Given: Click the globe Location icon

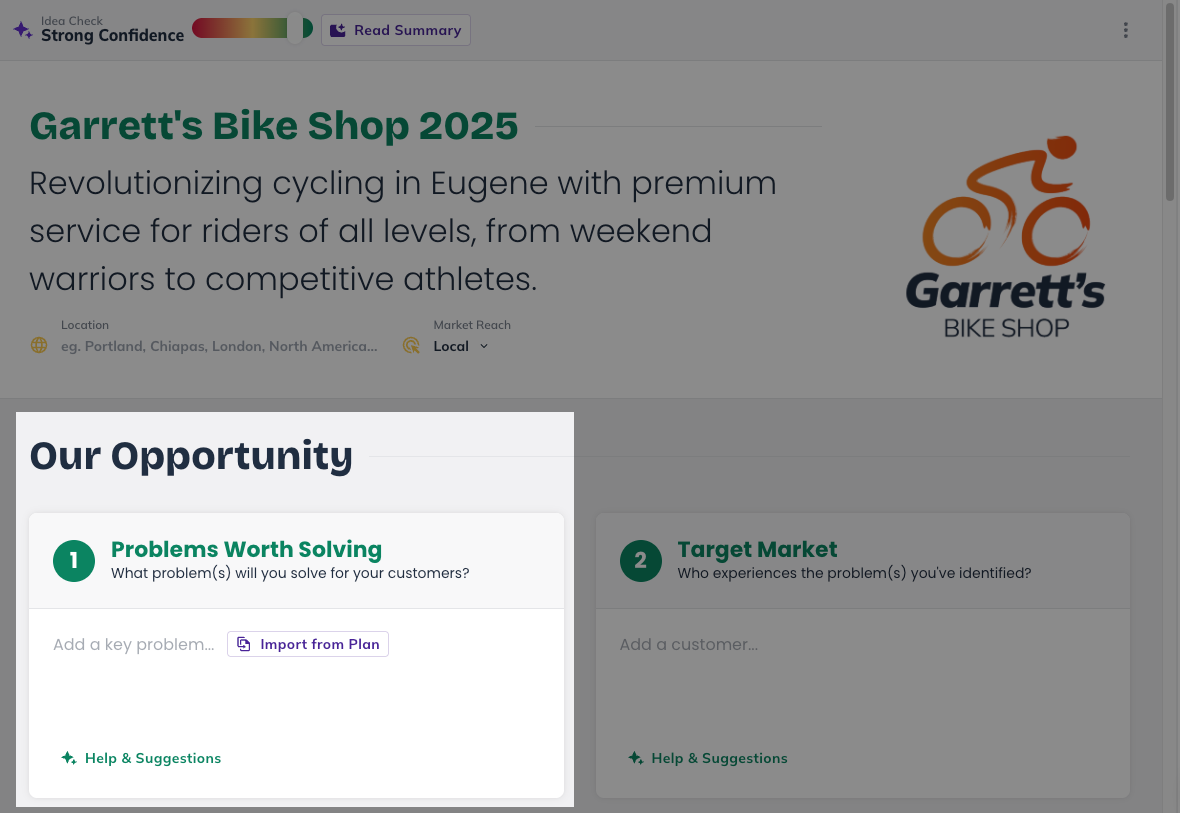Looking at the screenshot, I should click(39, 346).
